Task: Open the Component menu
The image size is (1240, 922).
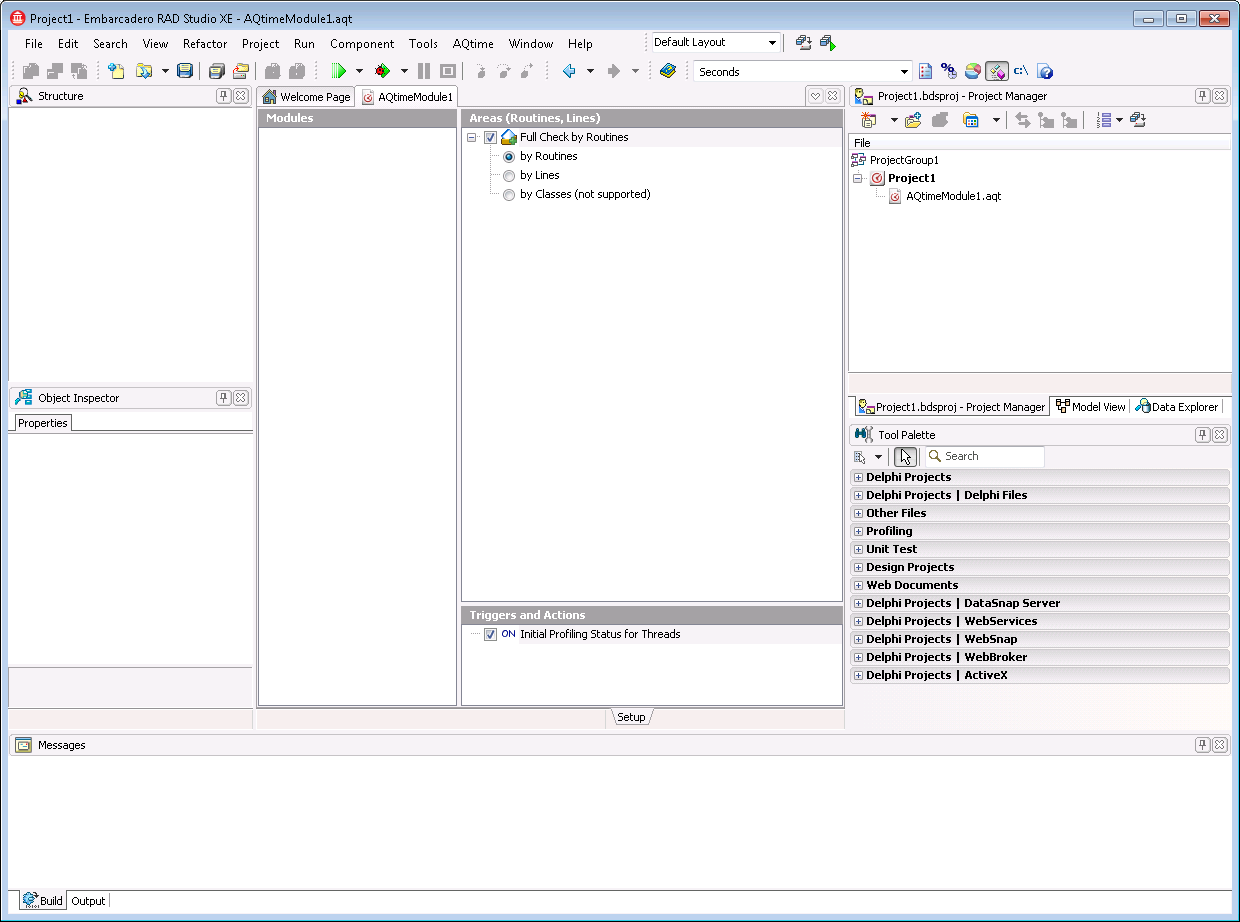Action: (362, 44)
